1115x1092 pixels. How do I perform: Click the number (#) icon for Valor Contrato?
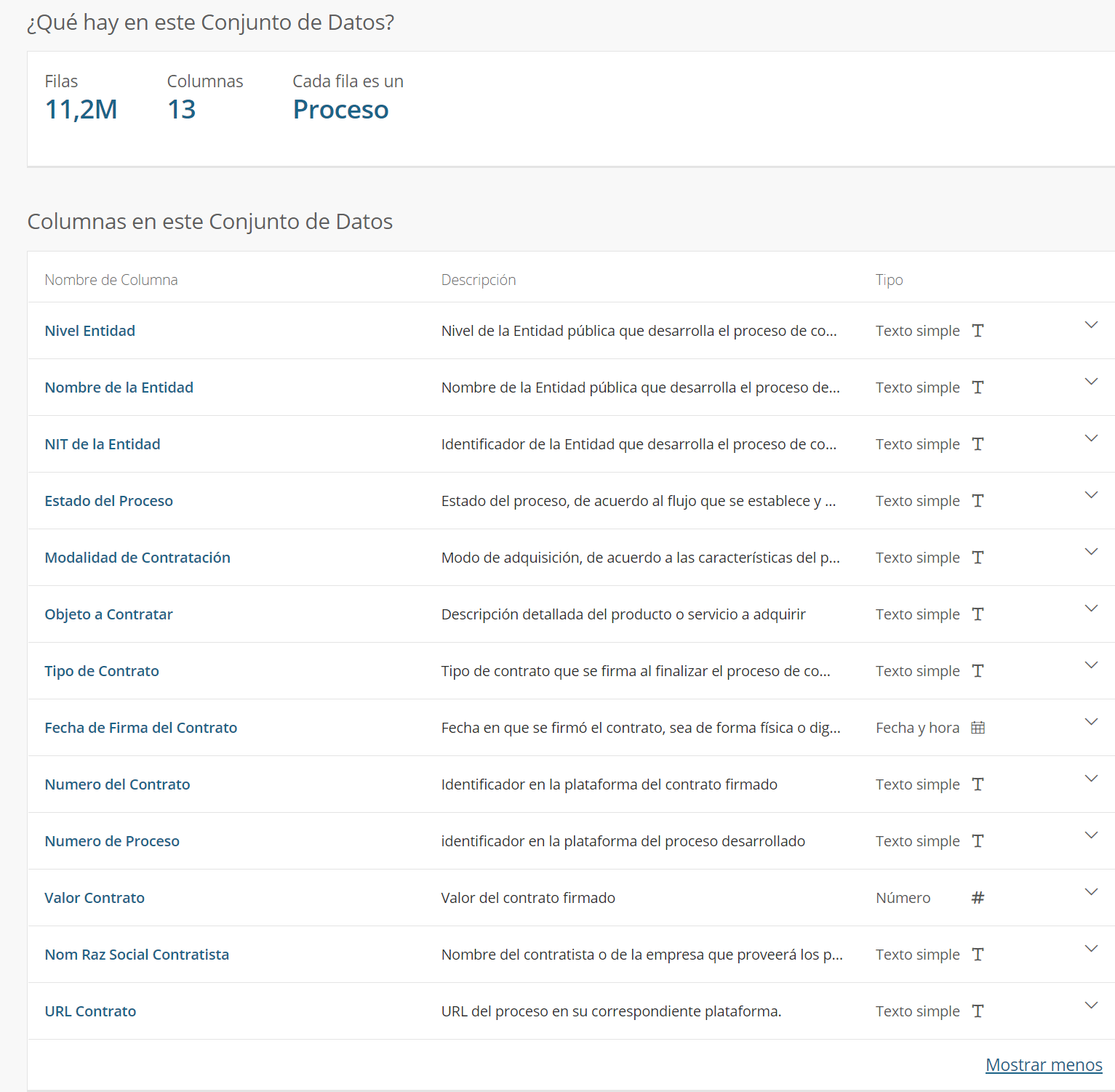click(x=978, y=897)
